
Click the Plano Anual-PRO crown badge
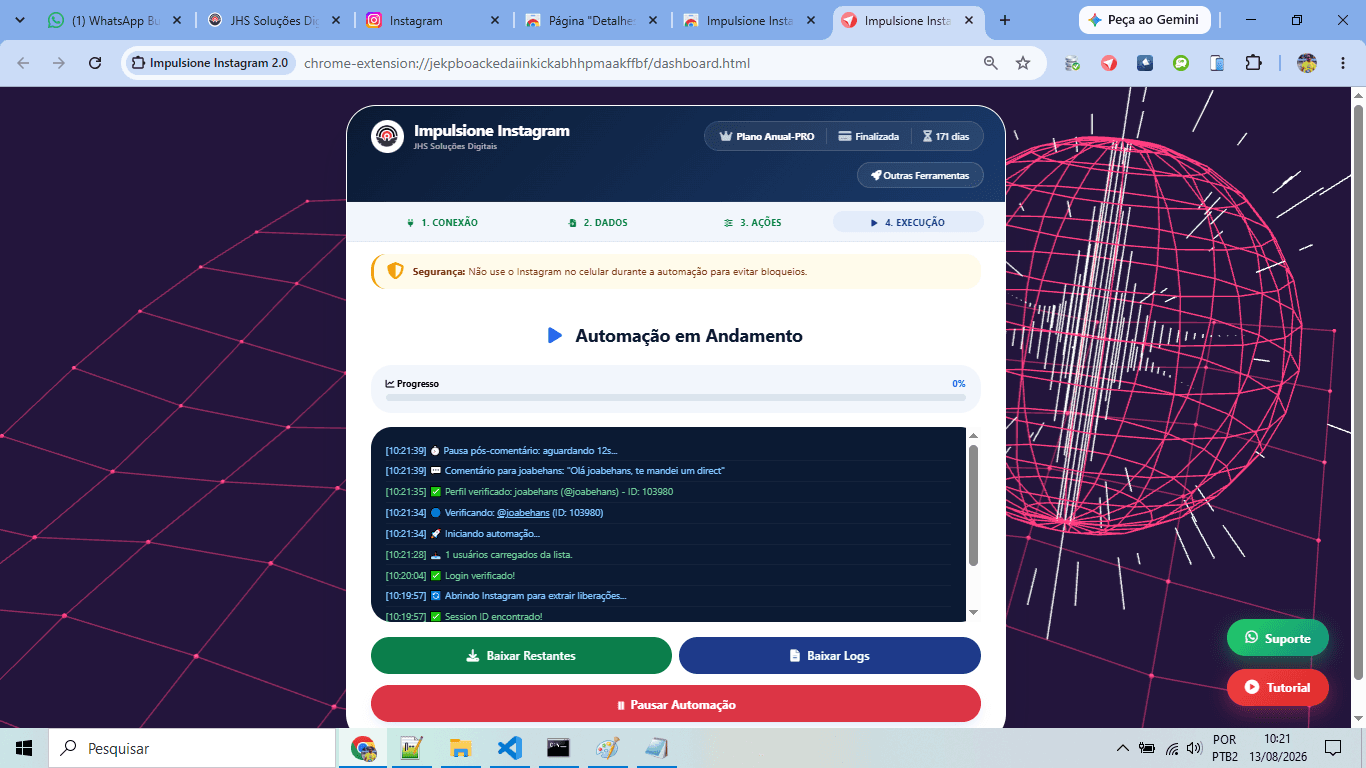[767, 136]
